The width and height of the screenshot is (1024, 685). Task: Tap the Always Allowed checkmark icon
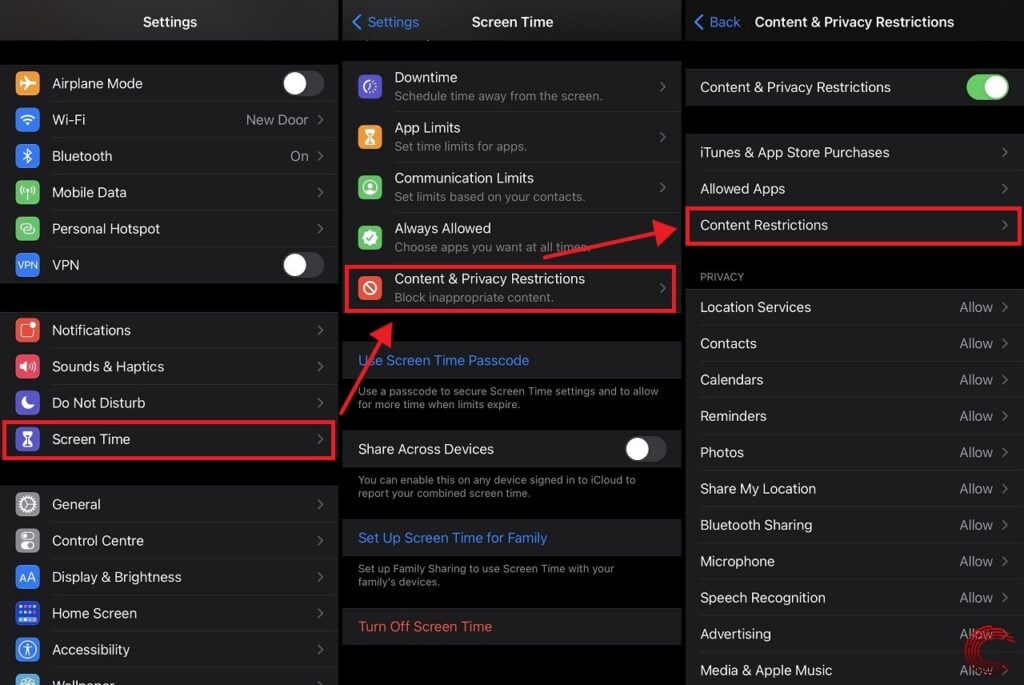click(x=370, y=238)
